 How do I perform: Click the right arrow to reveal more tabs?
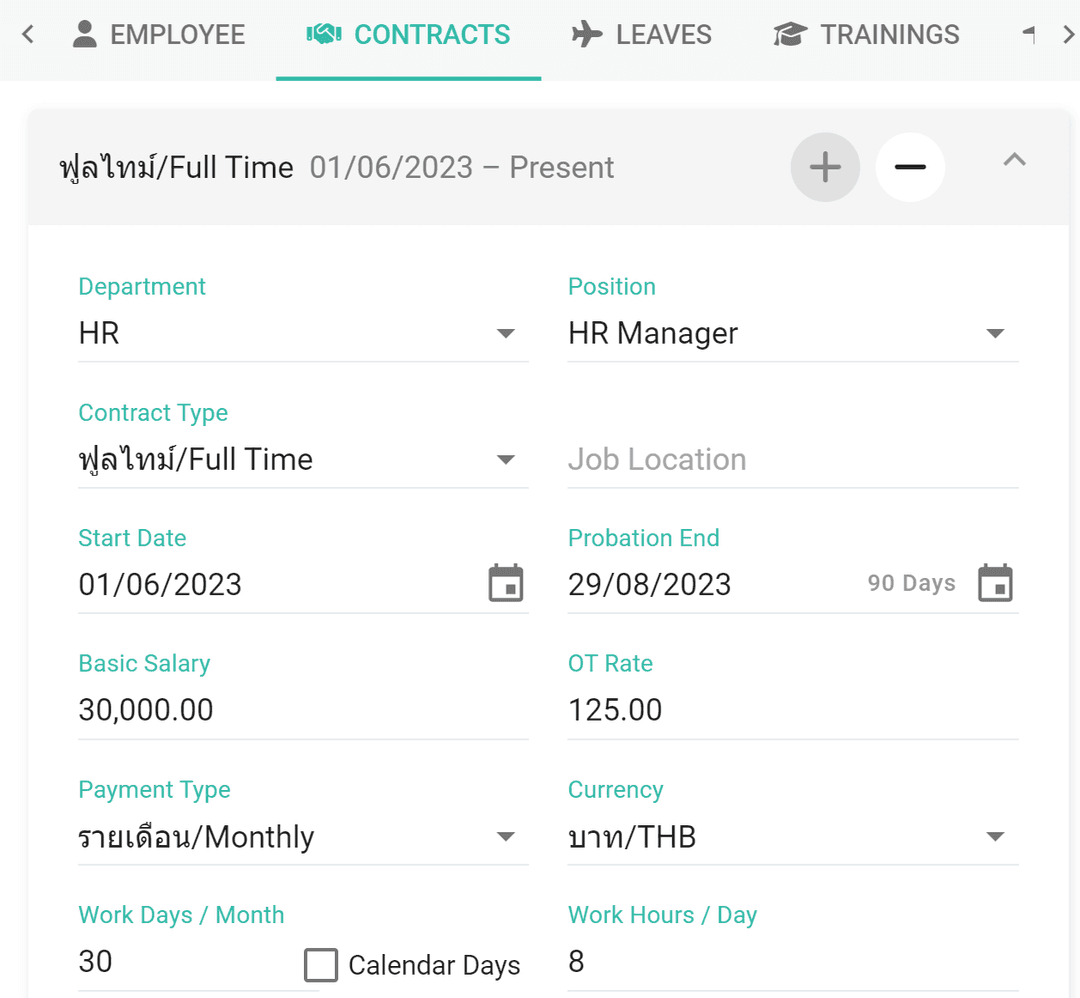[x=1068, y=33]
